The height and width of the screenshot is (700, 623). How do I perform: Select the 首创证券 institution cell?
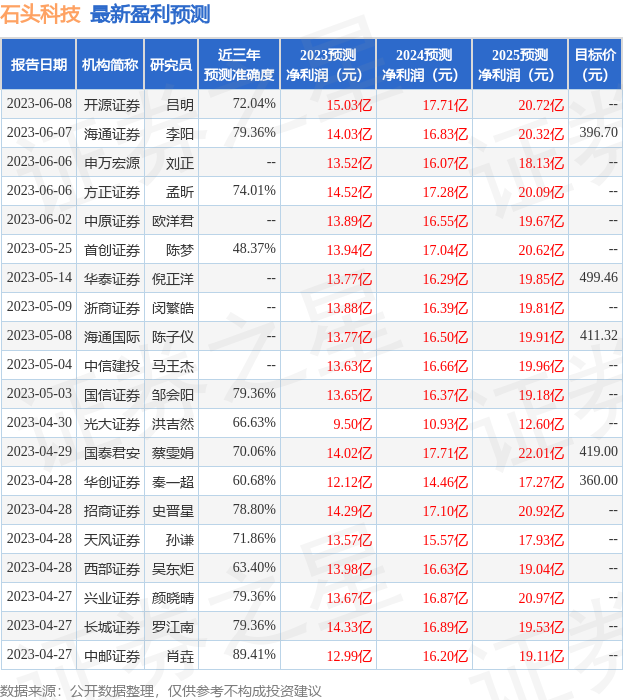112,250
